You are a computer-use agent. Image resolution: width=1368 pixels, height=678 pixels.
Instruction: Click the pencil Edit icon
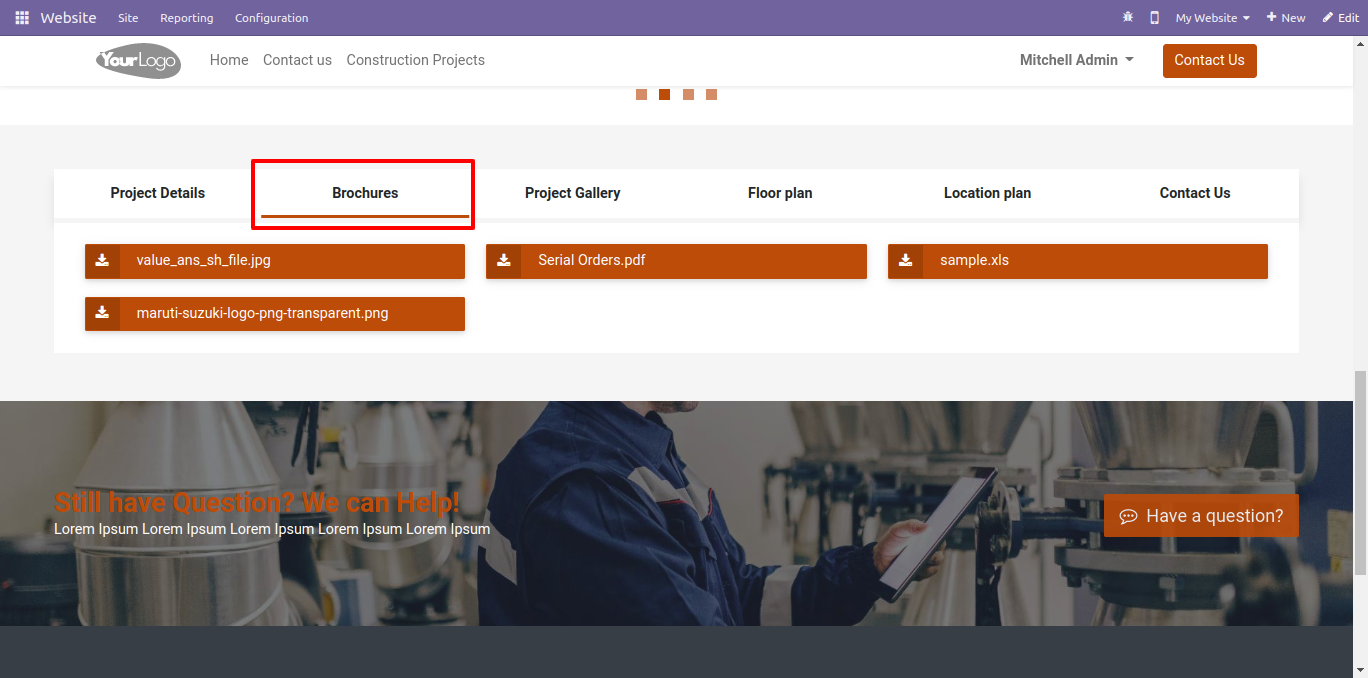point(1328,18)
